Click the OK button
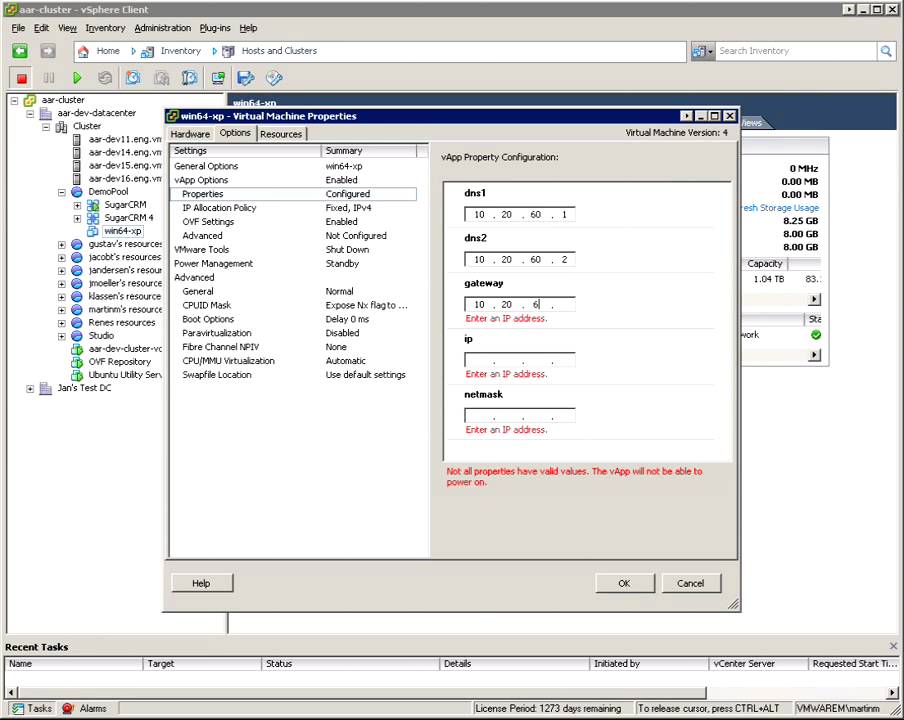This screenshot has height=720, width=904. pos(624,583)
